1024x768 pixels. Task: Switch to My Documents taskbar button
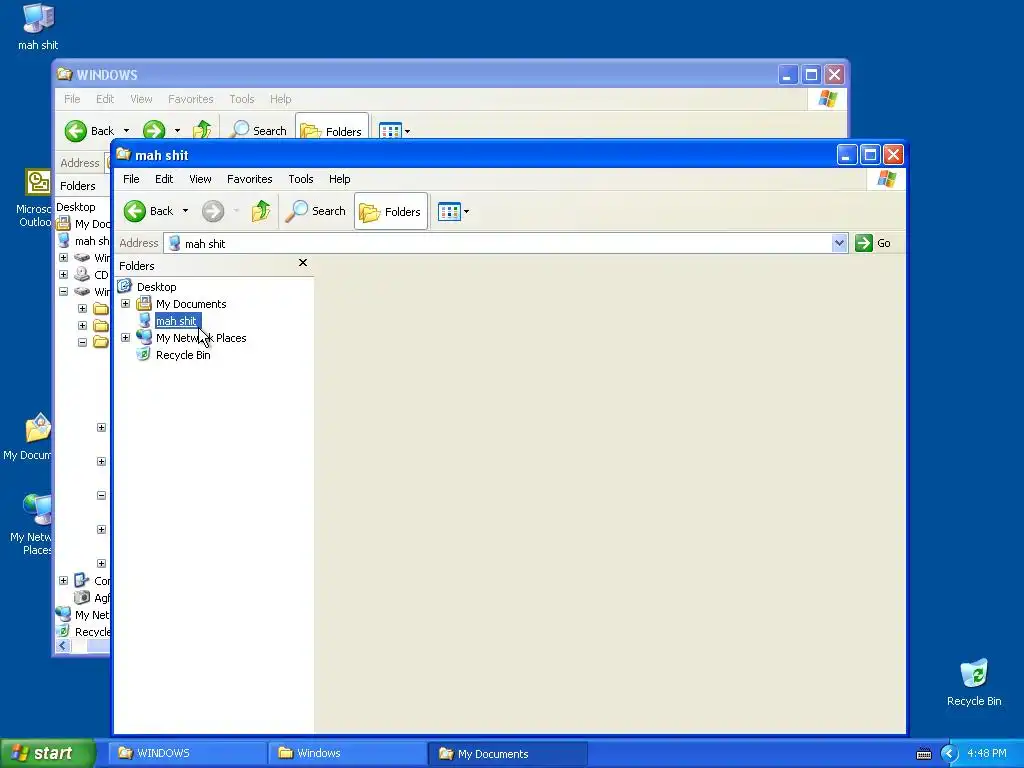[508, 754]
